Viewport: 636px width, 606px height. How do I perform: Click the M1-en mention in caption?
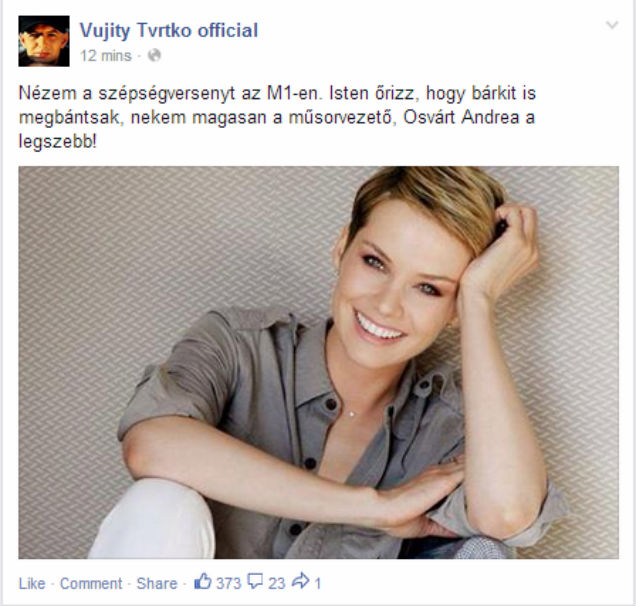(294, 93)
